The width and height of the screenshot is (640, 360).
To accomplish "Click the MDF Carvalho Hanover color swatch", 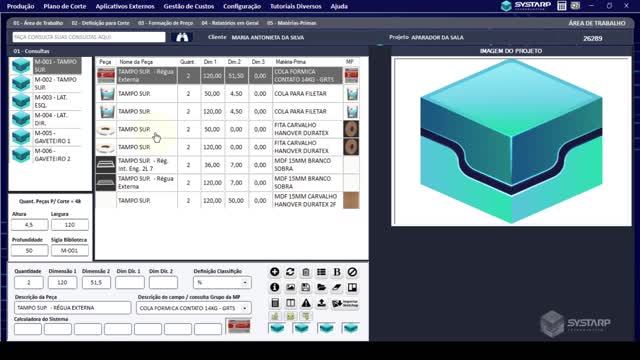I will (351, 200).
